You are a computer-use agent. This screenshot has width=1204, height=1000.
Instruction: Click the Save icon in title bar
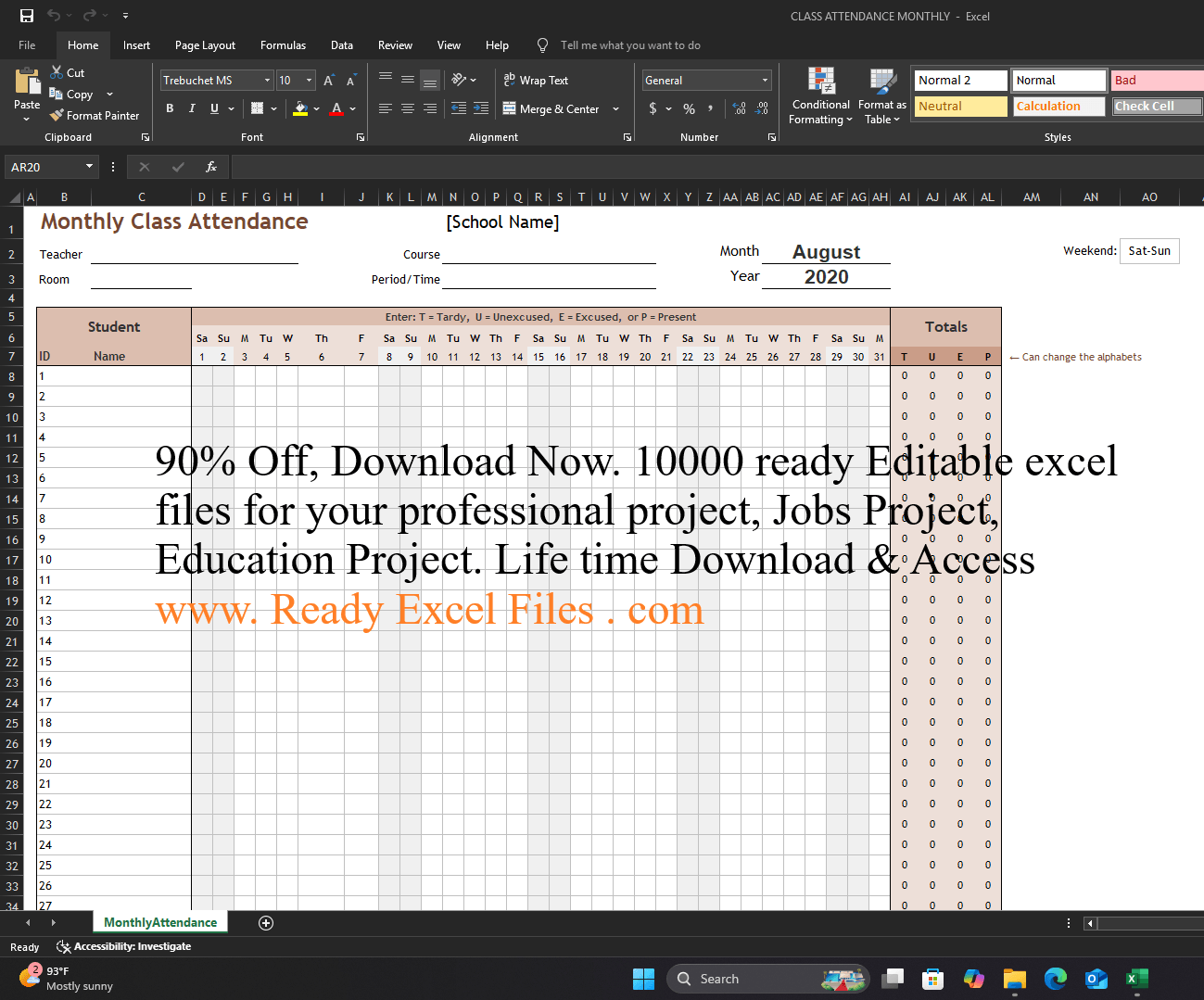point(26,16)
